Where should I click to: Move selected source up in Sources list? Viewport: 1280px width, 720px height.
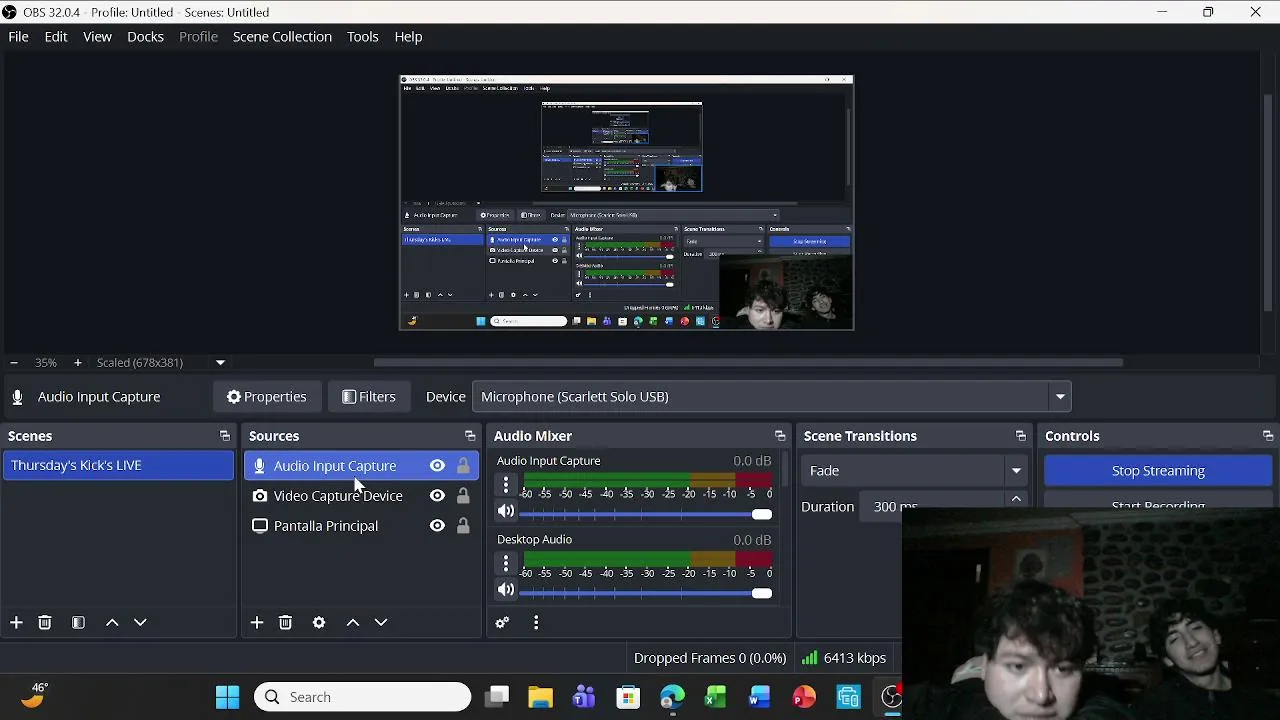point(353,623)
